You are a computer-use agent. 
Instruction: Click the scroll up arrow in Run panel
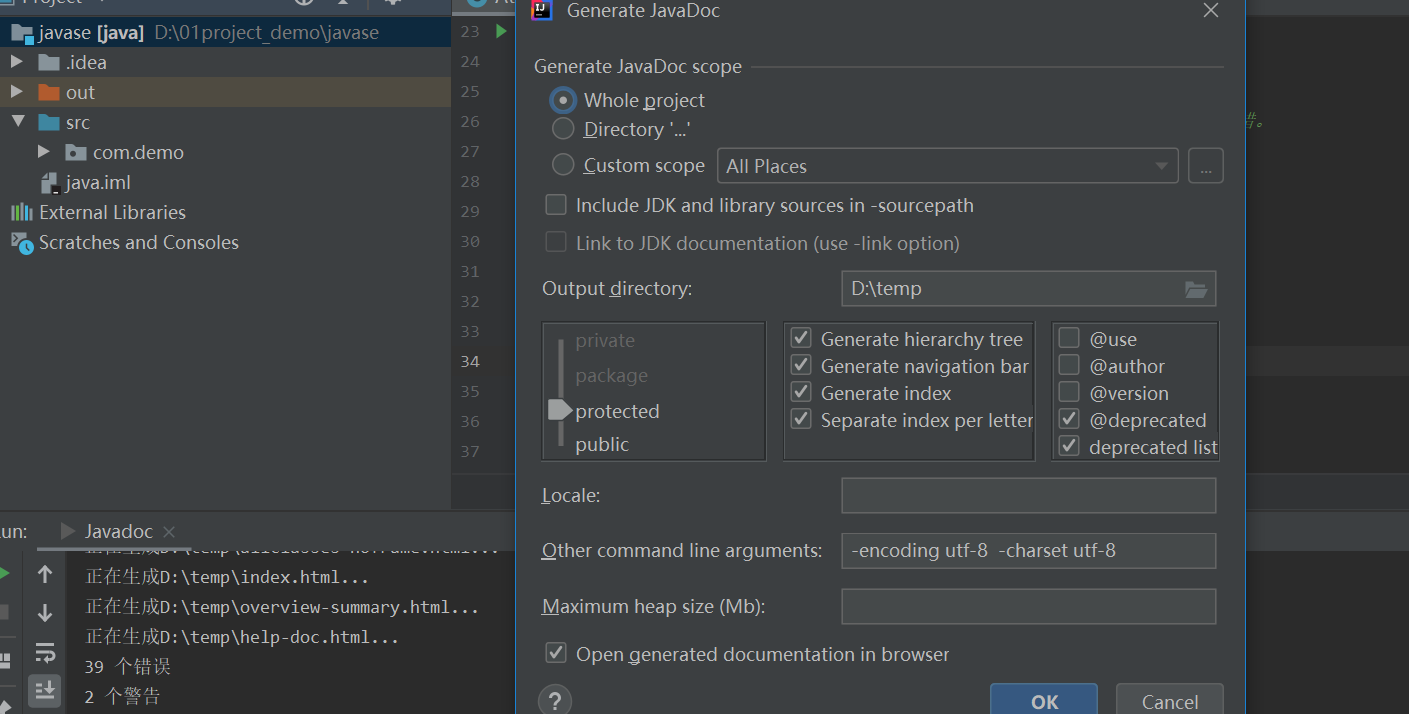[x=45, y=574]
